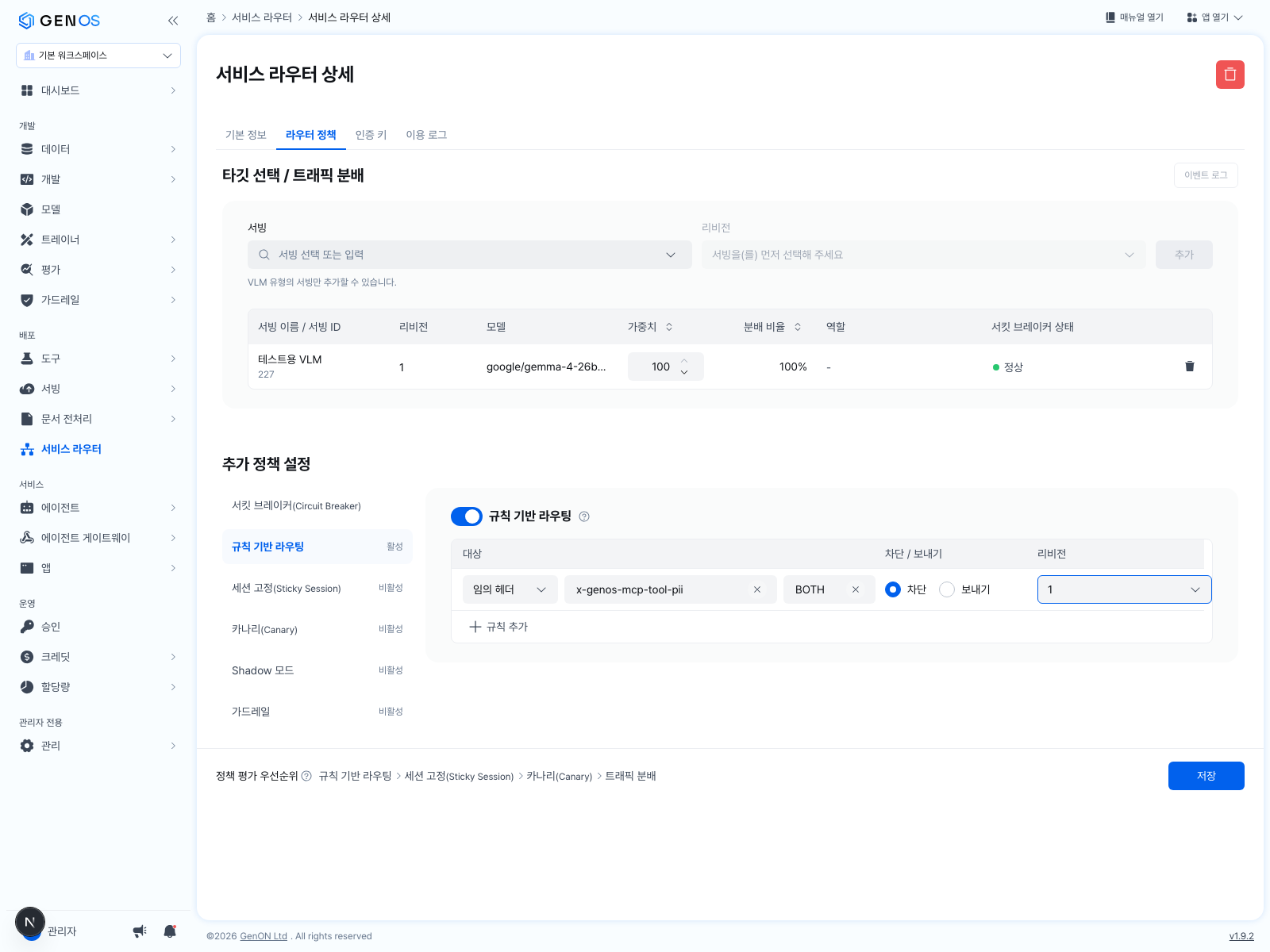Screen dimensions: 1270x952
Task: Switch to the 인증 키 tab
Action: [x=371, y=135]
